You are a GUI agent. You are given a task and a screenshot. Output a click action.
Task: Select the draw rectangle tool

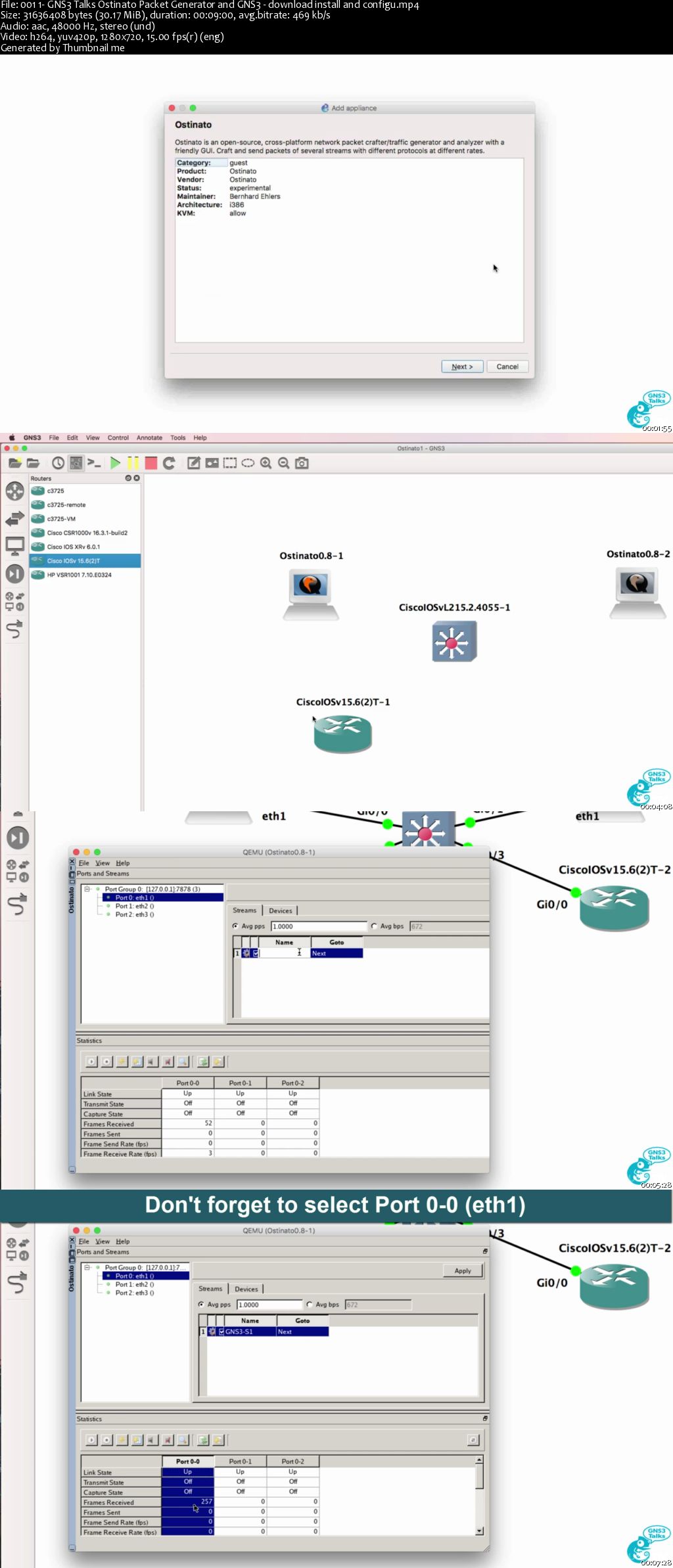point(229,463)
